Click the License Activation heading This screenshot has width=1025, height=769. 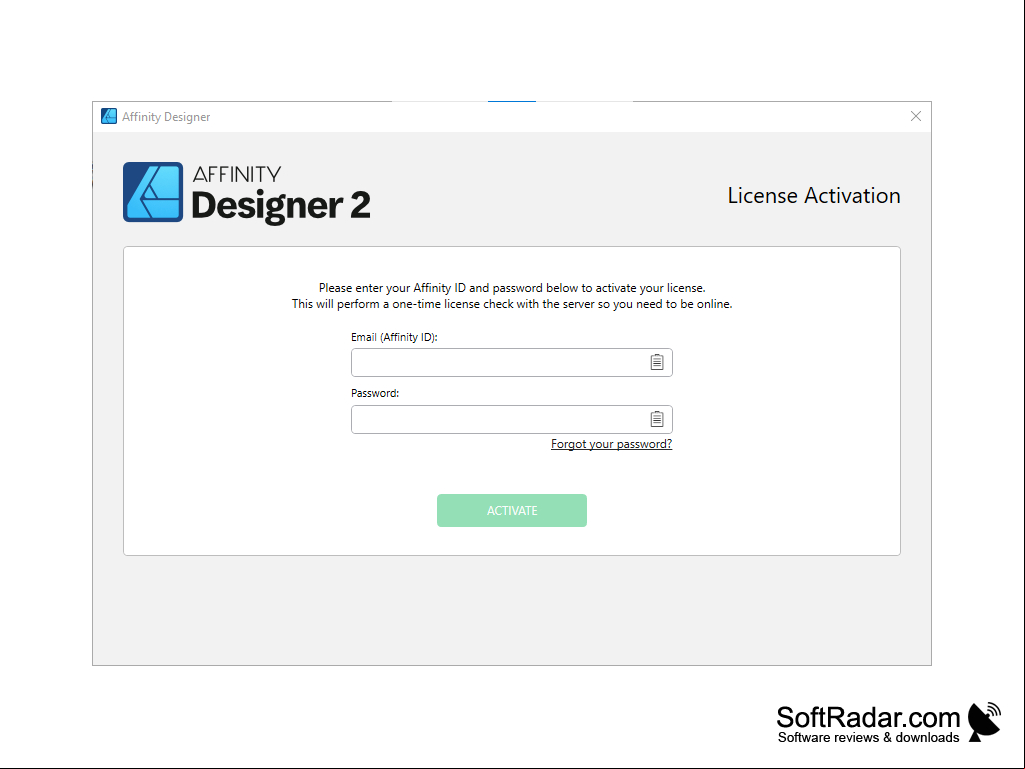point(814,196)
